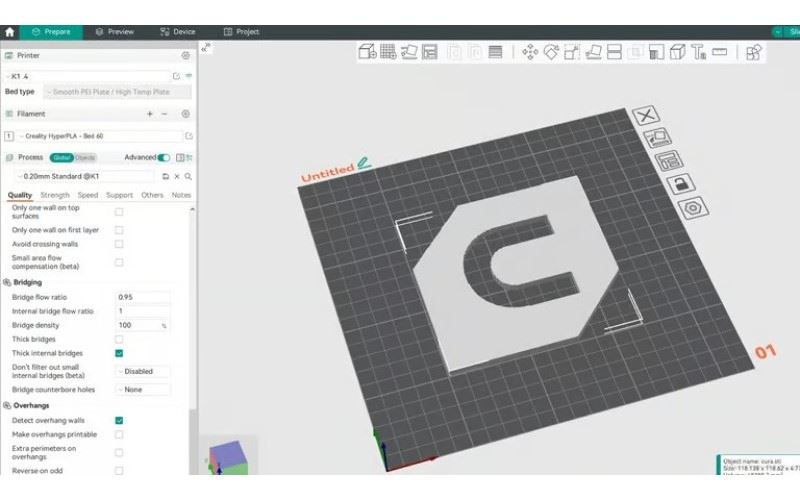Viewport: 800px width, 500px height.
Task: Add a filament with the plus icon
Action: [150, 114]
